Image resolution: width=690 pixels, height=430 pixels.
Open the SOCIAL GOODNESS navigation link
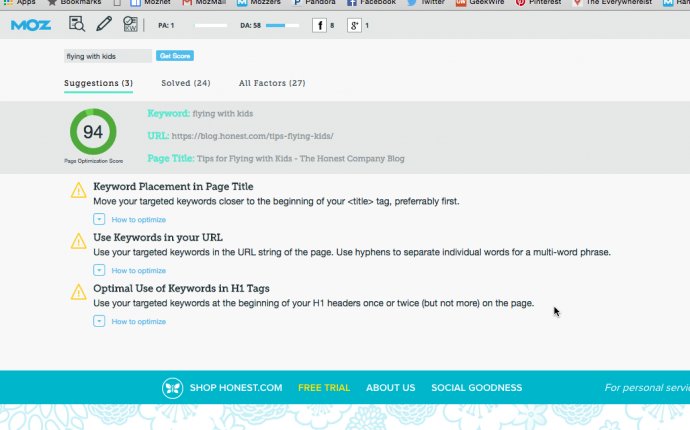[x=477, y=388]
